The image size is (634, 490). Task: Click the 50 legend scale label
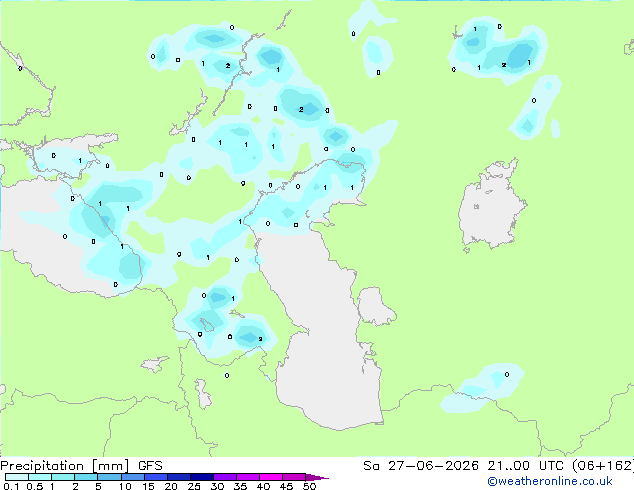pyautogui.click(x=309, y=486)
